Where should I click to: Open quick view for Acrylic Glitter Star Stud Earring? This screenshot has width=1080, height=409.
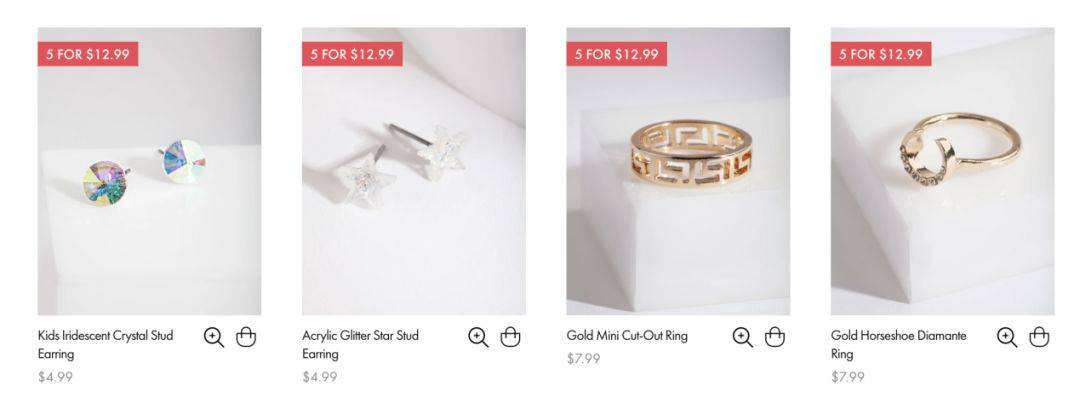[x=478, y=337]
